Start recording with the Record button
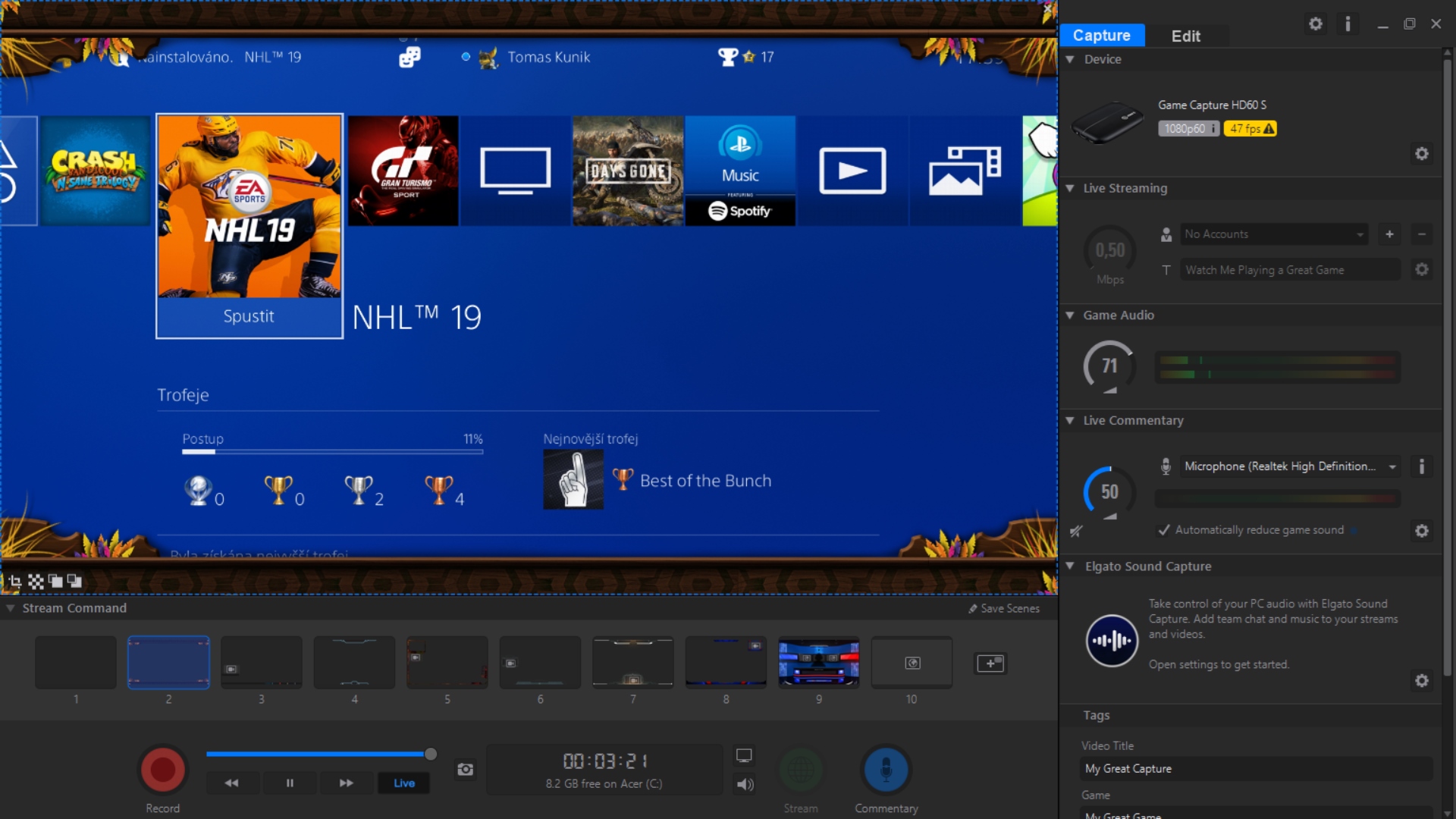This screenshot has height=819, width=1456. 162,770
